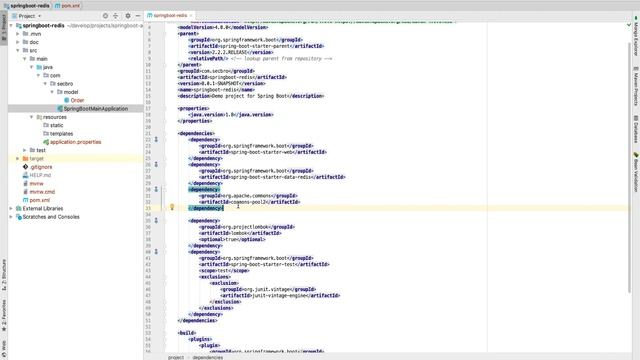Click the lombok artifactId on line 37
Viewport: 640px width, 360px height.
click(240, 233)
